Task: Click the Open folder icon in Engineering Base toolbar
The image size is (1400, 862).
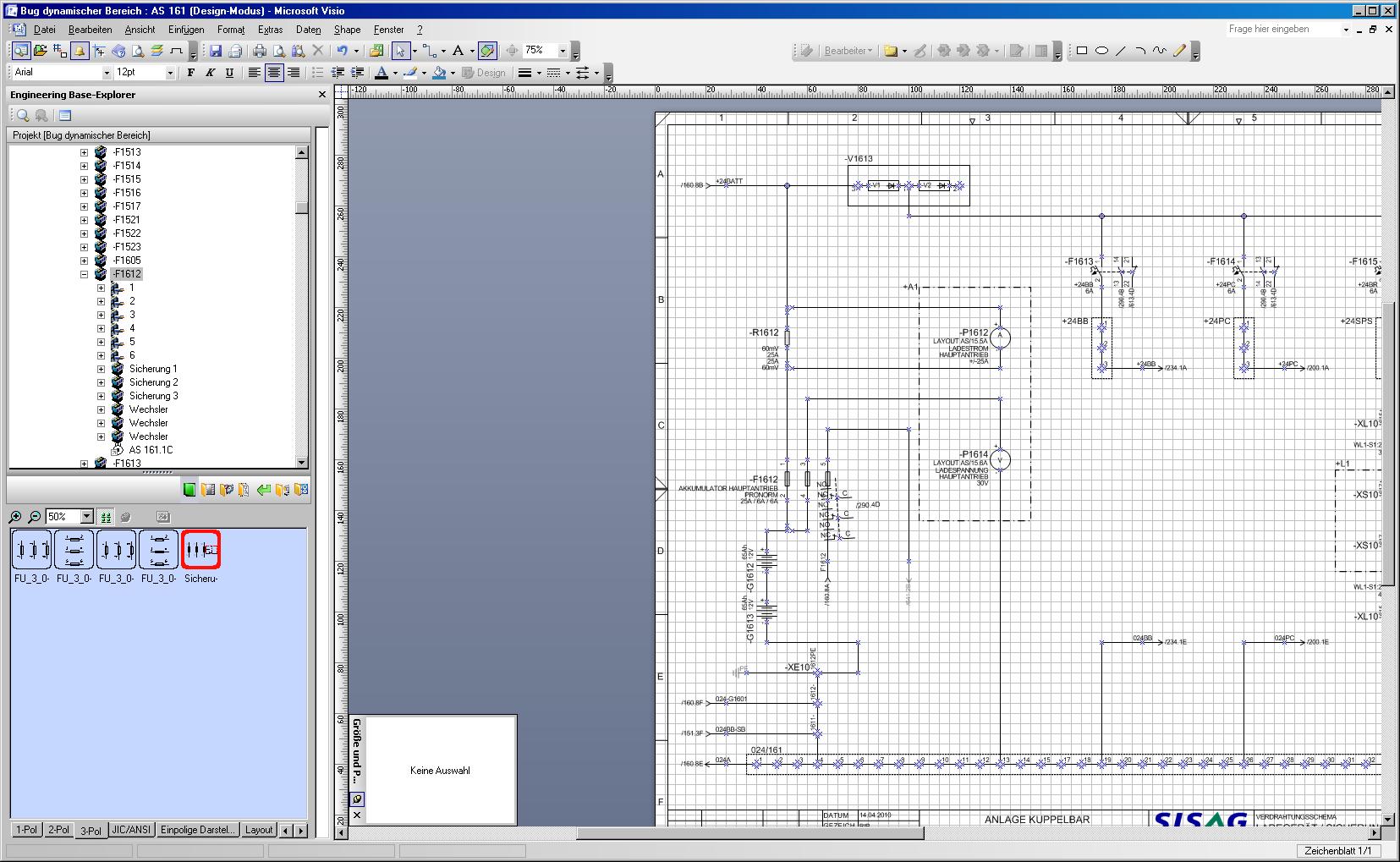Action: (x=40, y=51)
